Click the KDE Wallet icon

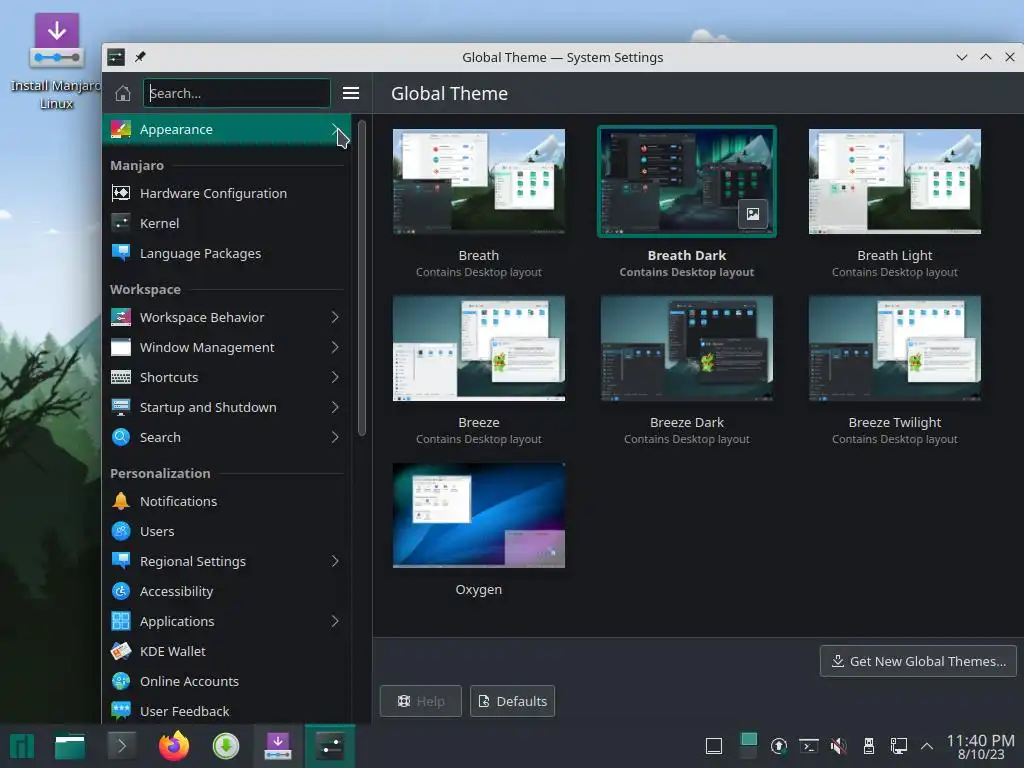121,652
